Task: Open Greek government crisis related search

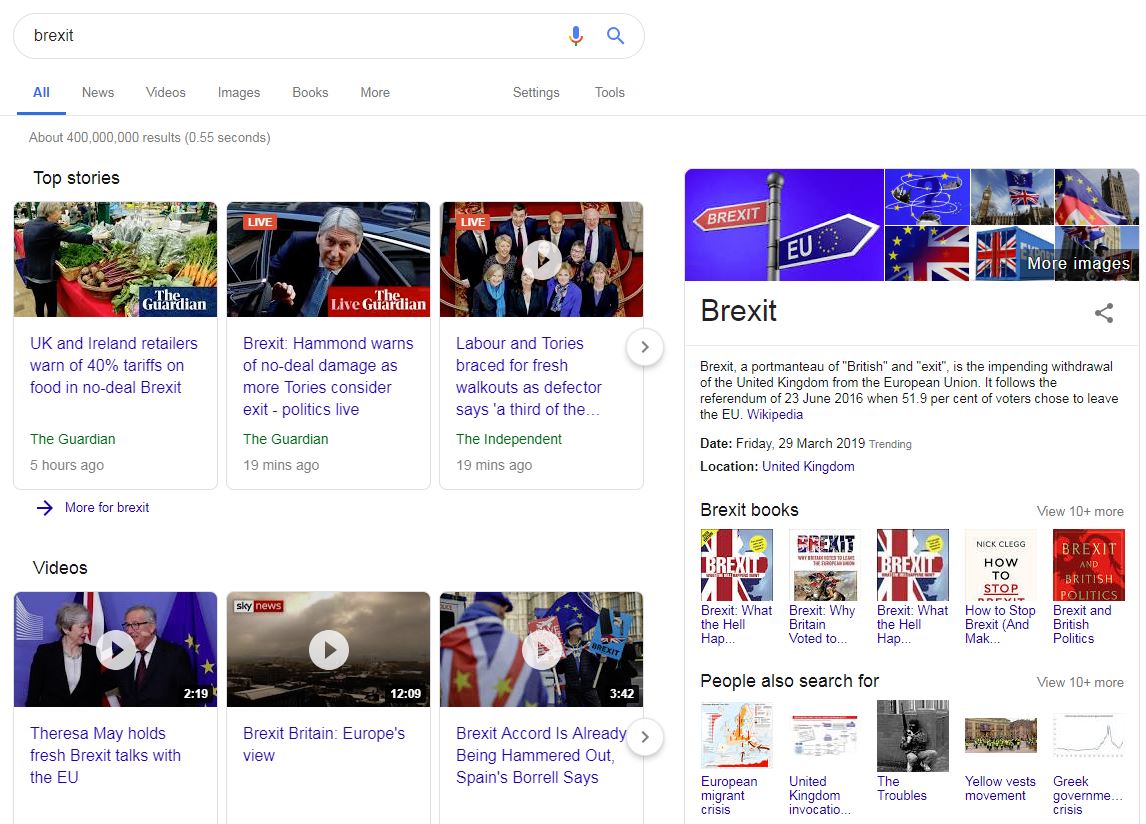Action: [1088, 758]
